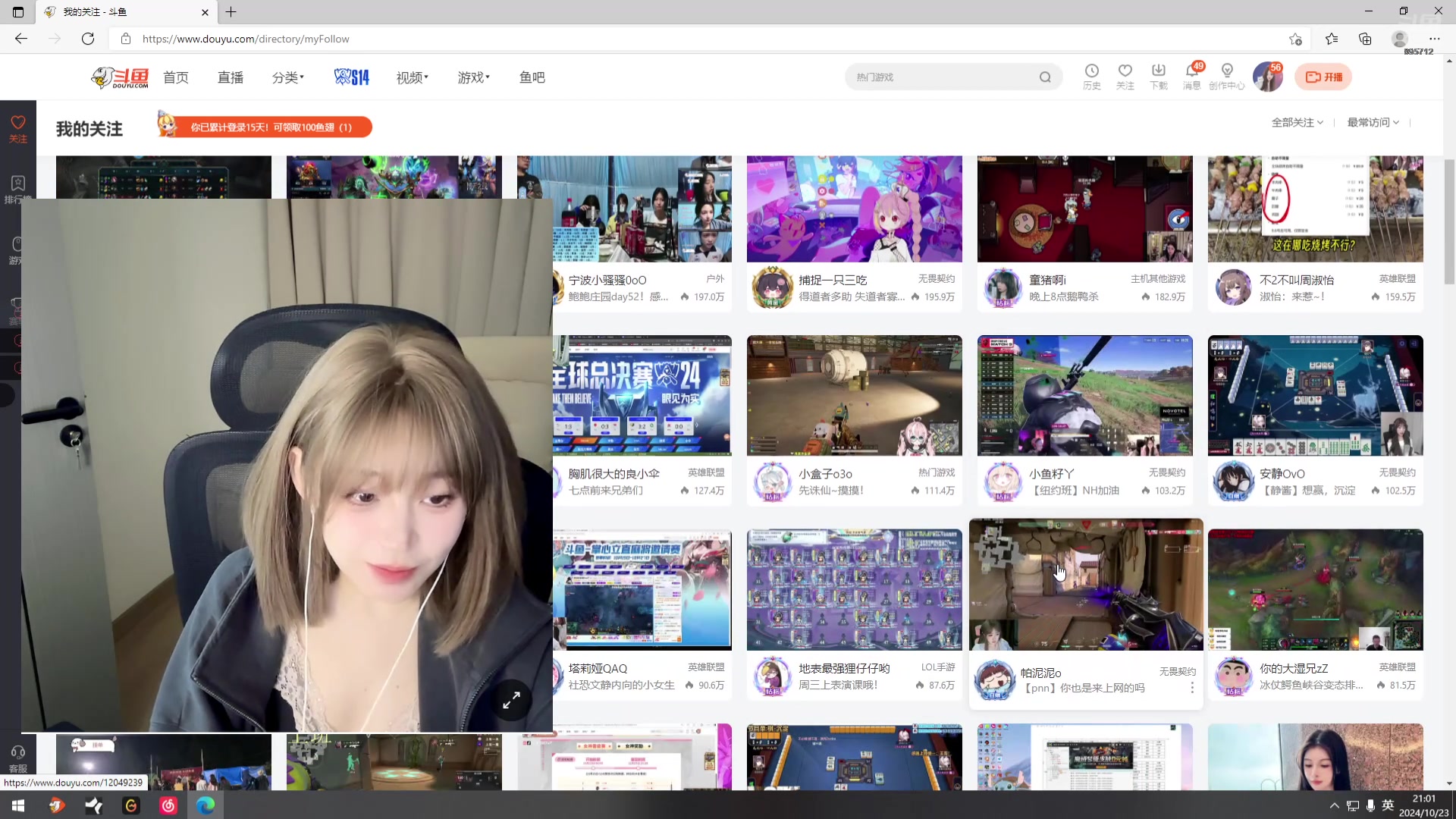Viewport: 1456px width, 819px height.
Task: Click the browser address bar URL
Action: coord(246,39)
